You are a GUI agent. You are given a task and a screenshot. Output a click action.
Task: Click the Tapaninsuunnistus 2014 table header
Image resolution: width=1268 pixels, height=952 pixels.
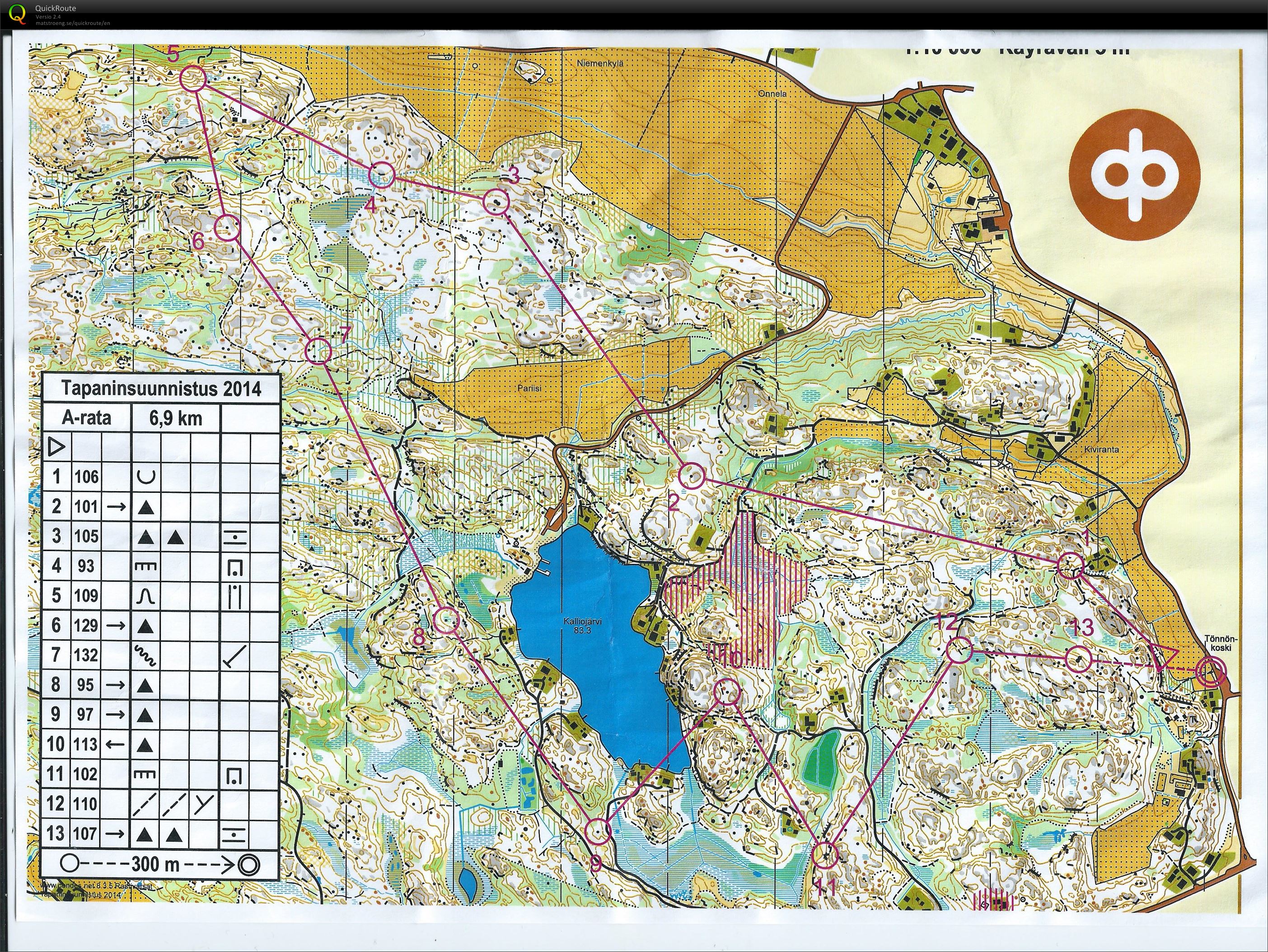[x=161, y=389]
